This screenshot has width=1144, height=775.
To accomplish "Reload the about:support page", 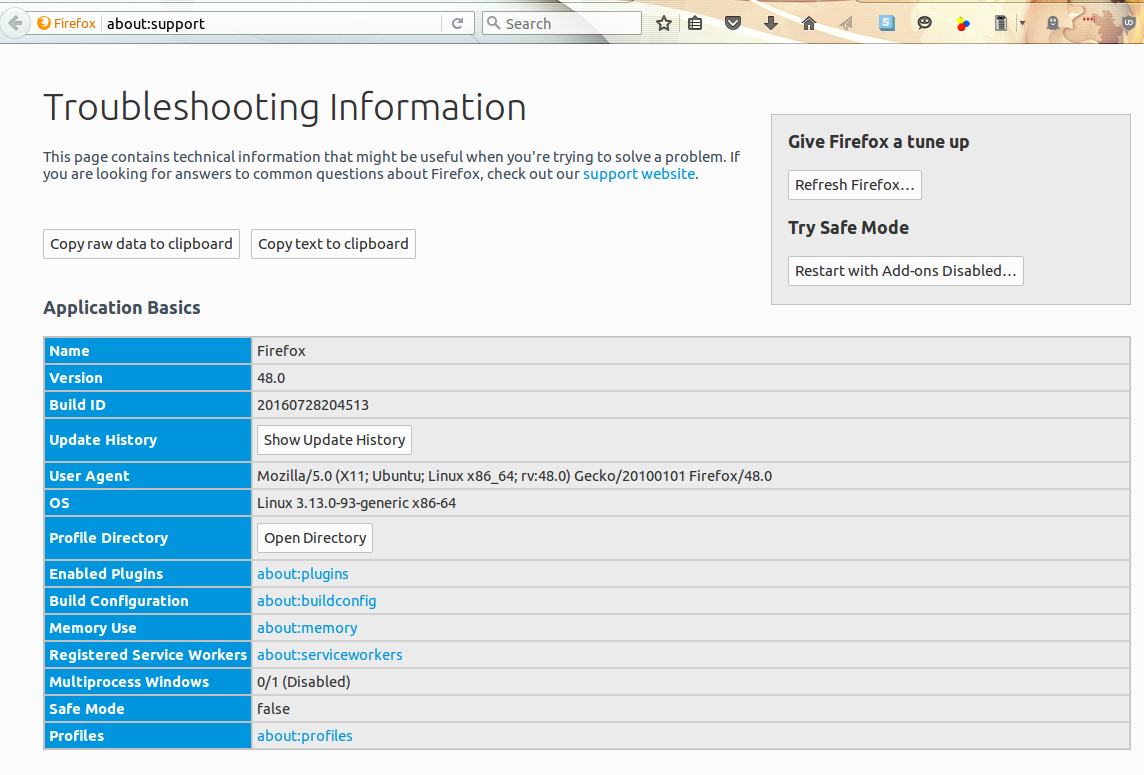I will [x=457, y=23].
